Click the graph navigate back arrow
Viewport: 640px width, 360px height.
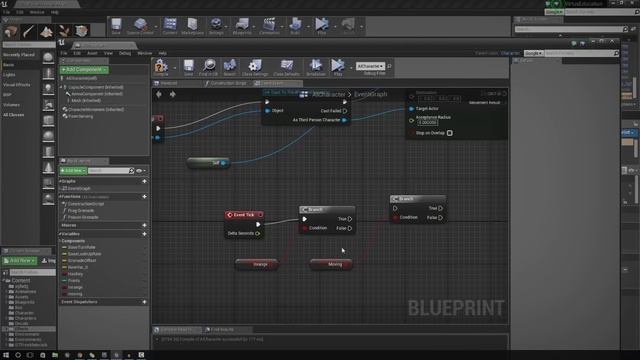tap(159, 94)
